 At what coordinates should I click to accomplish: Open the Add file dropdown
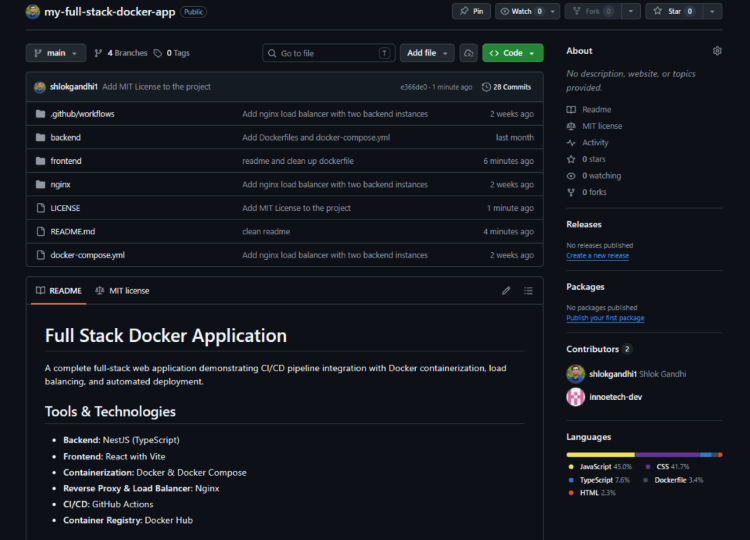tap(427, 53)
